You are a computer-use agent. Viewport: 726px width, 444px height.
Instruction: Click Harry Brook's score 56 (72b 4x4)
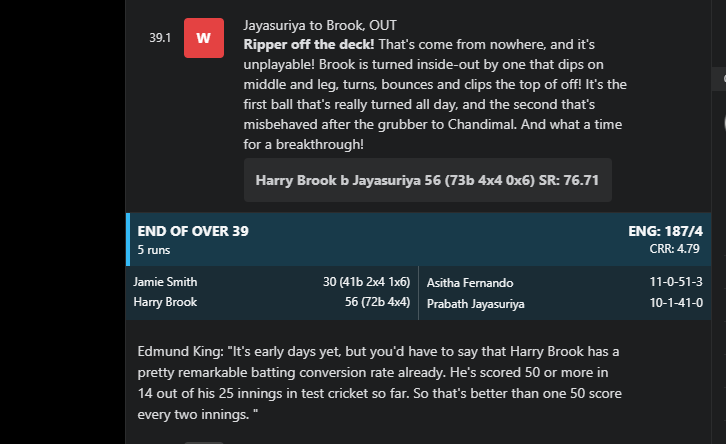point(377,302)
